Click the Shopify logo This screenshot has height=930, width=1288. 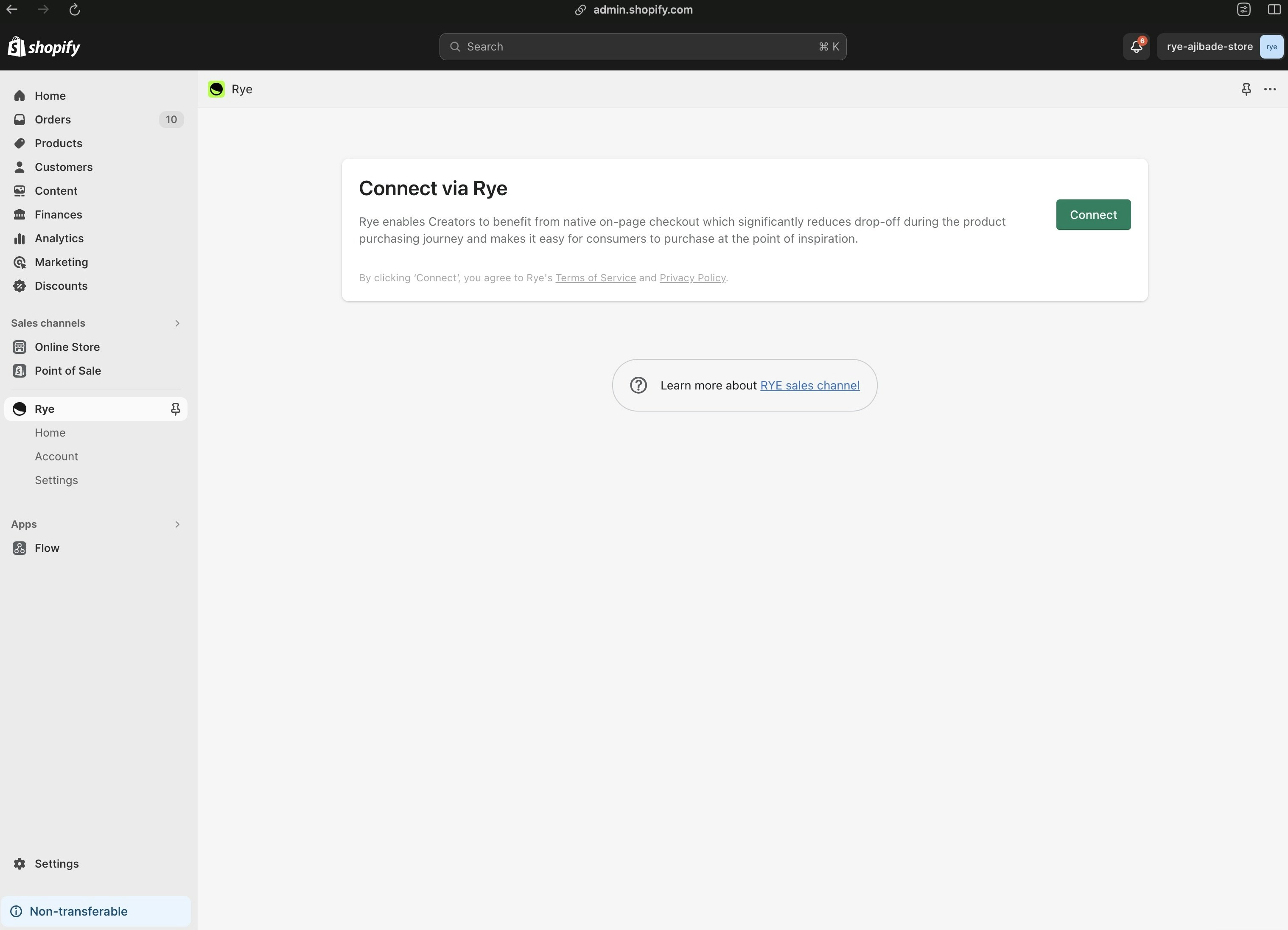(44, 47)
